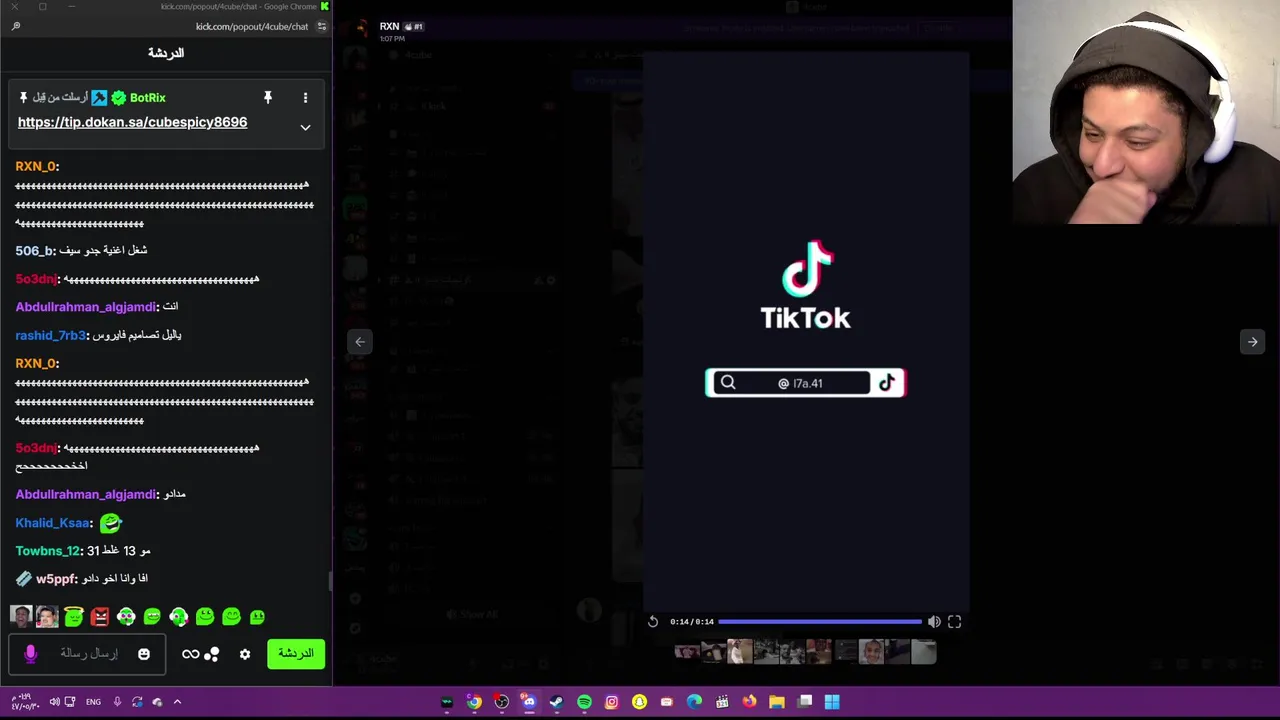
Task: Insert the second photo face emote
Action: [x=47, y=617]
